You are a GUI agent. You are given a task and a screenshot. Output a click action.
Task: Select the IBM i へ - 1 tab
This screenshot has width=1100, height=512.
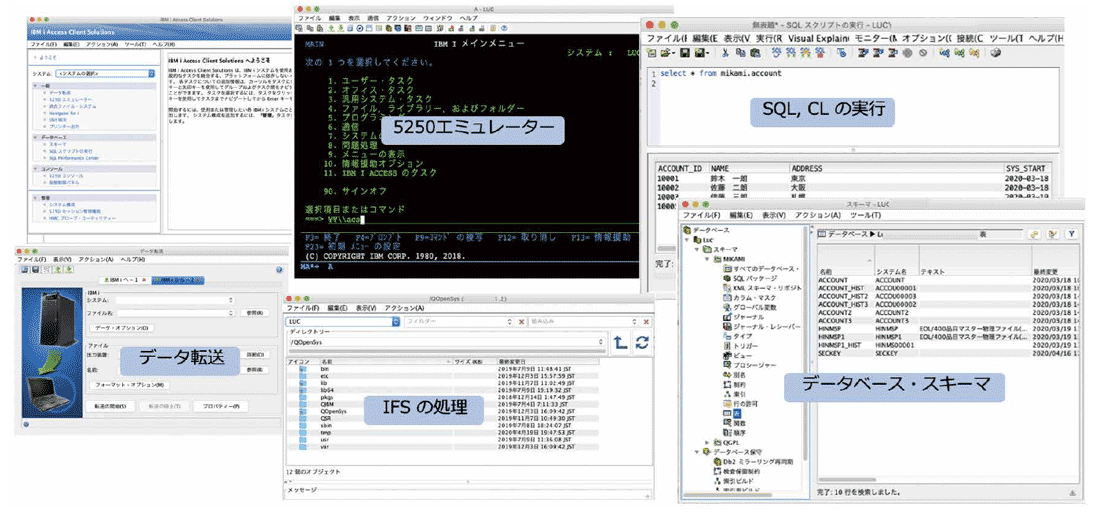click(x=124, y=280)
